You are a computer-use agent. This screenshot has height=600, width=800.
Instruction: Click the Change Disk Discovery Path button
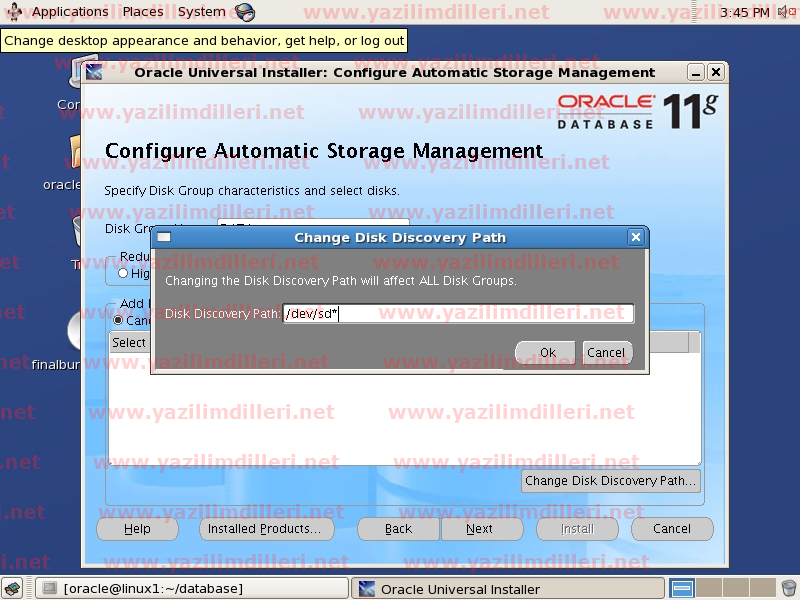(x=610, y=480)
